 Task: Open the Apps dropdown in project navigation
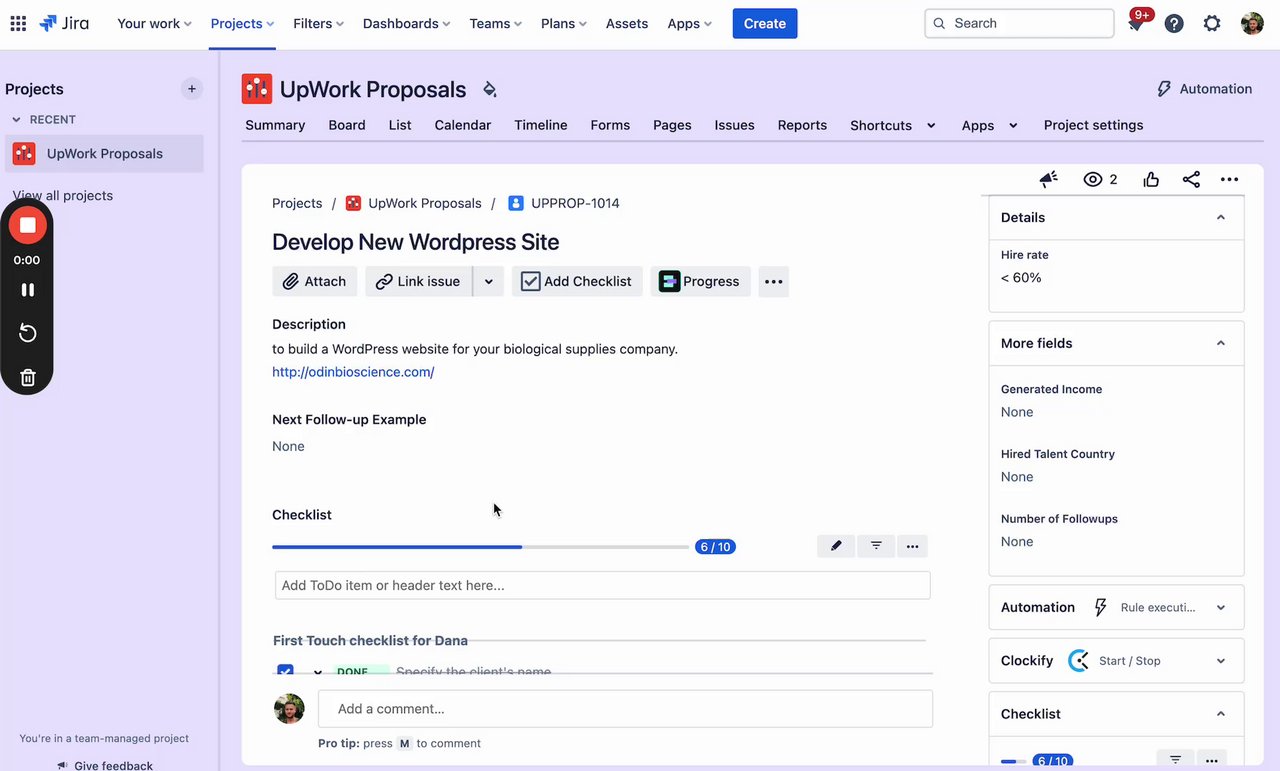pos(989,125)
